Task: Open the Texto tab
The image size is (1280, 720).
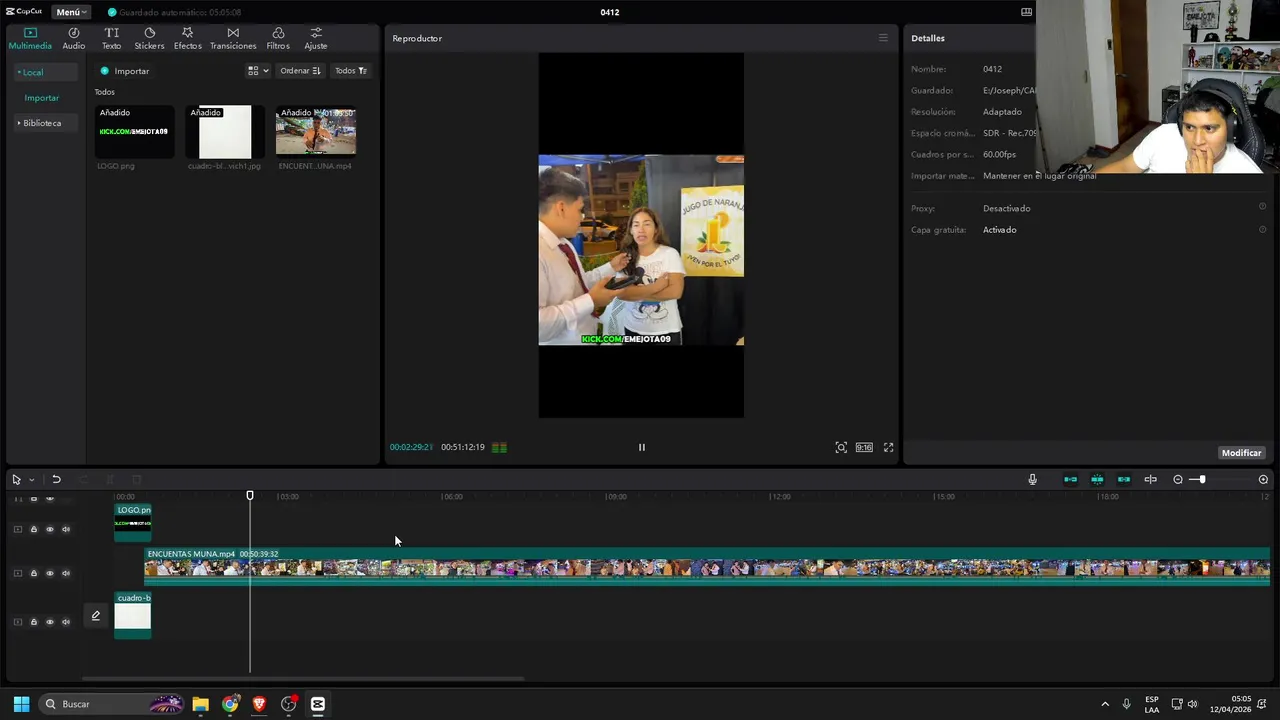Action: point(111,38)
